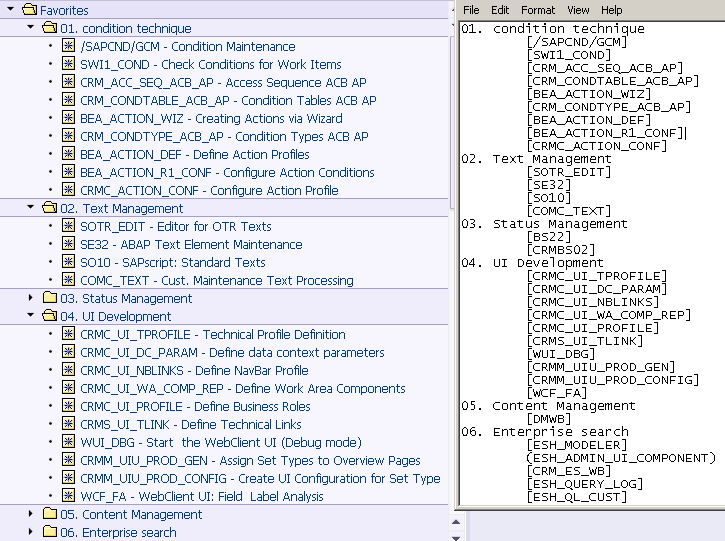Collapse the 01. condition technique folder

coord(31,27)
